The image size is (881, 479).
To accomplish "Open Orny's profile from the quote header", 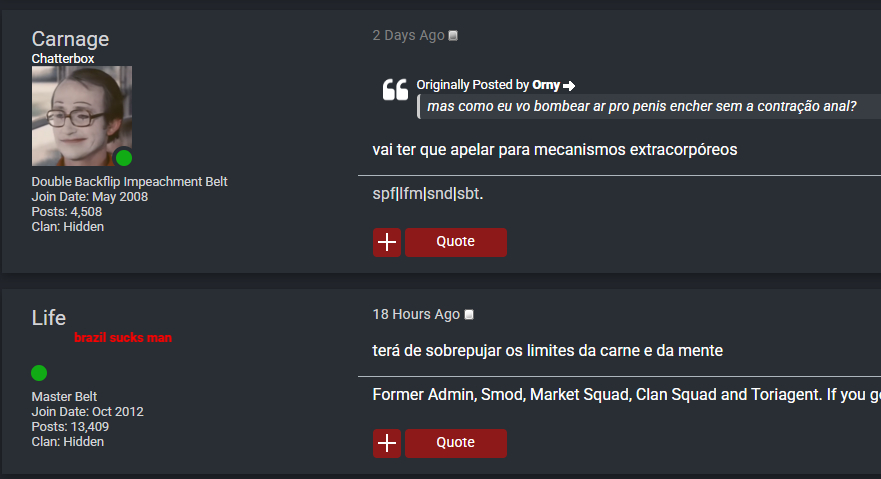I will (546, 85).
